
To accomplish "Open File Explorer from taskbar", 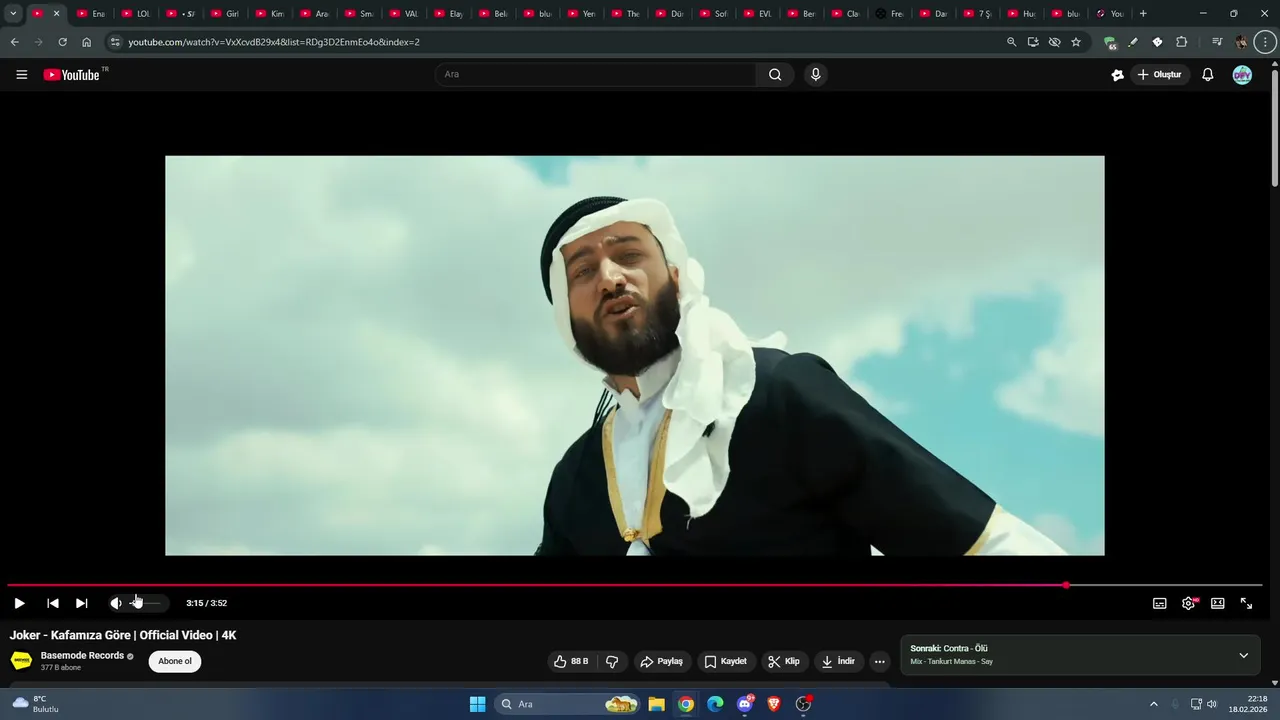I will [x=657, y=704].
